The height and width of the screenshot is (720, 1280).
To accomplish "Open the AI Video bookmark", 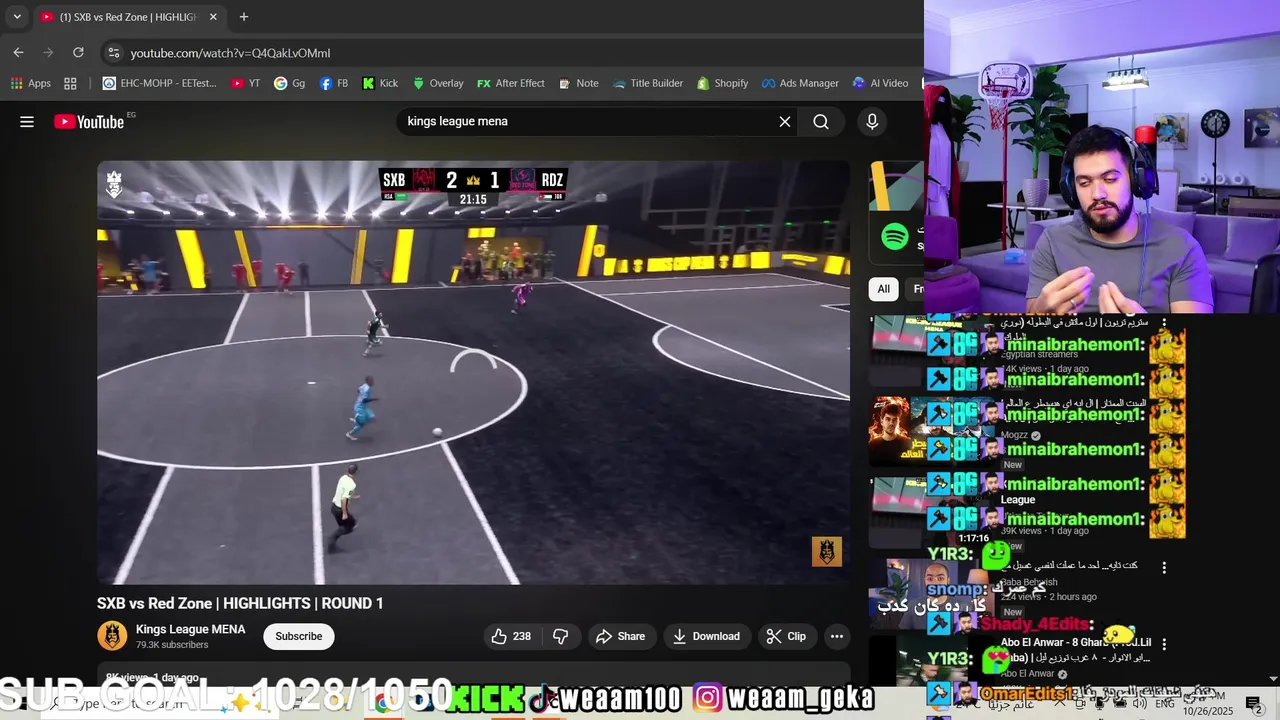I will pos(881,83).
